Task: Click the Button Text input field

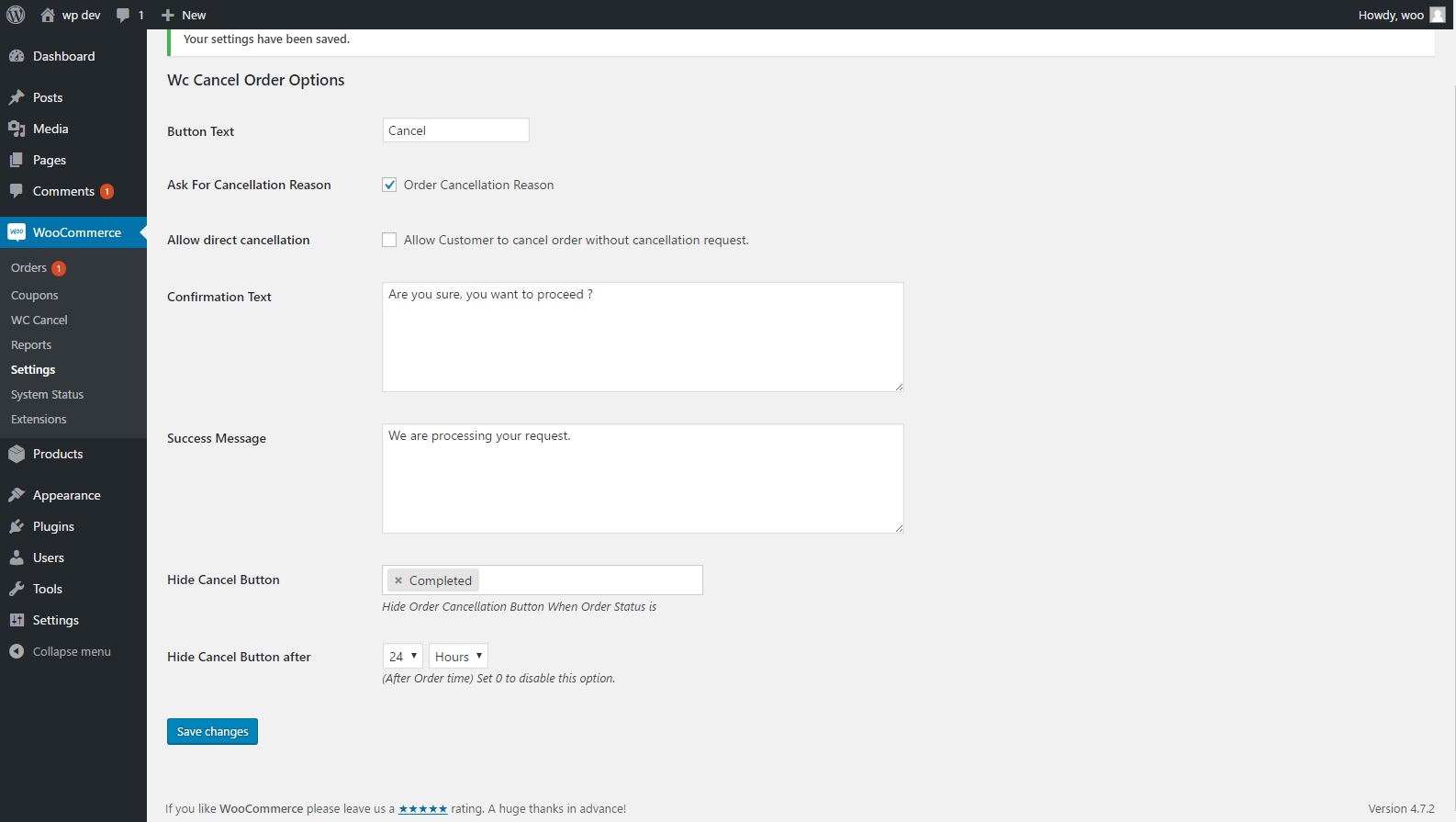Action: pos(455,130)
